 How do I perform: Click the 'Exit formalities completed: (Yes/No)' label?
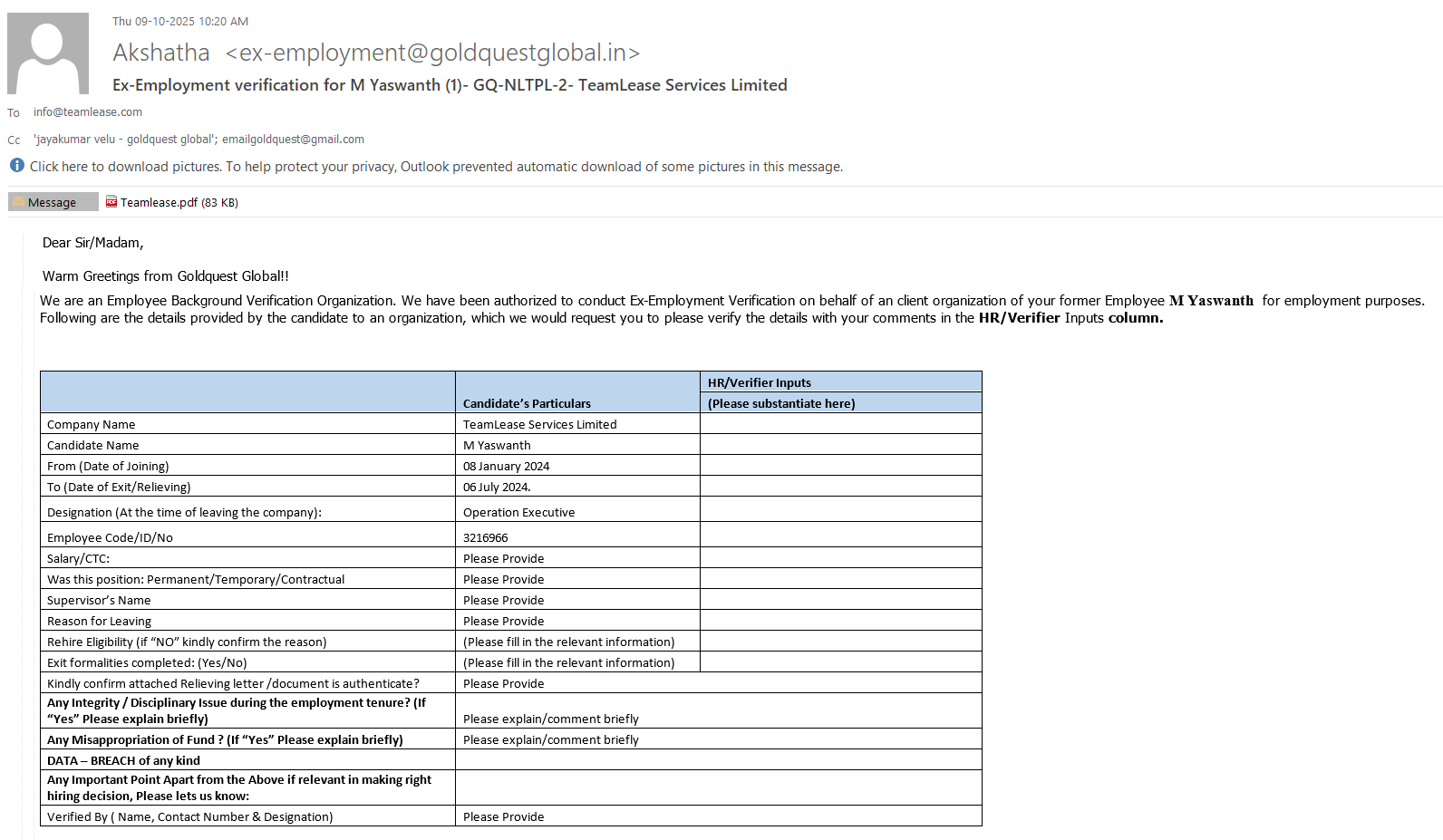click(147, 662)
